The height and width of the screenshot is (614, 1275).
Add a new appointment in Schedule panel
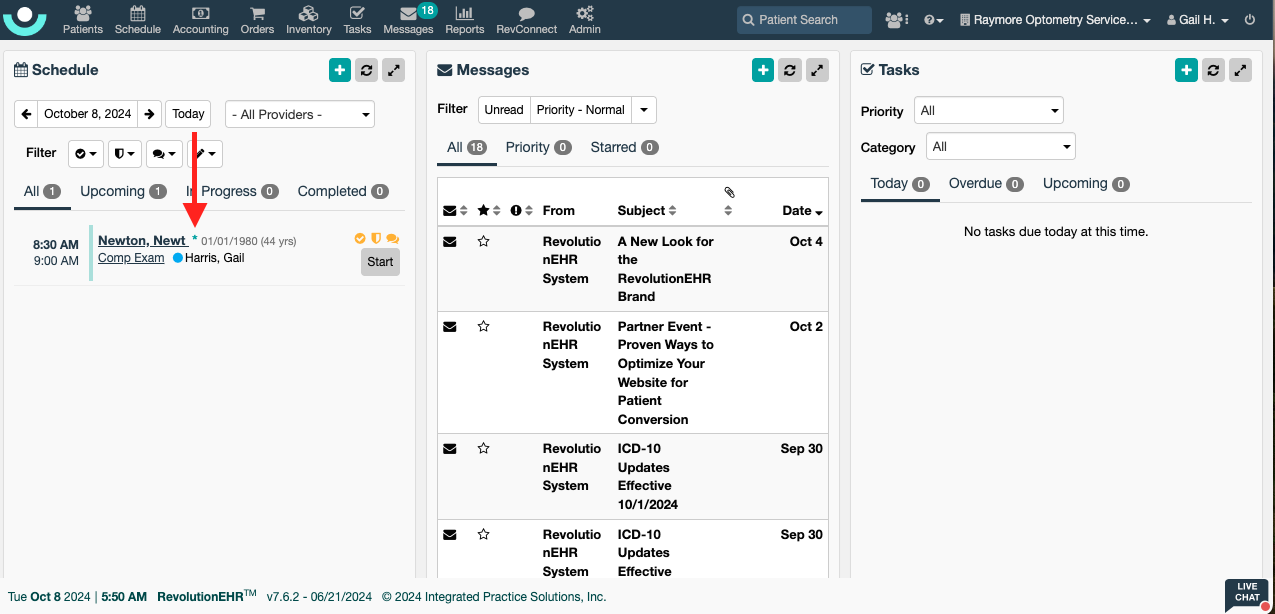click(x=340, y=70)
